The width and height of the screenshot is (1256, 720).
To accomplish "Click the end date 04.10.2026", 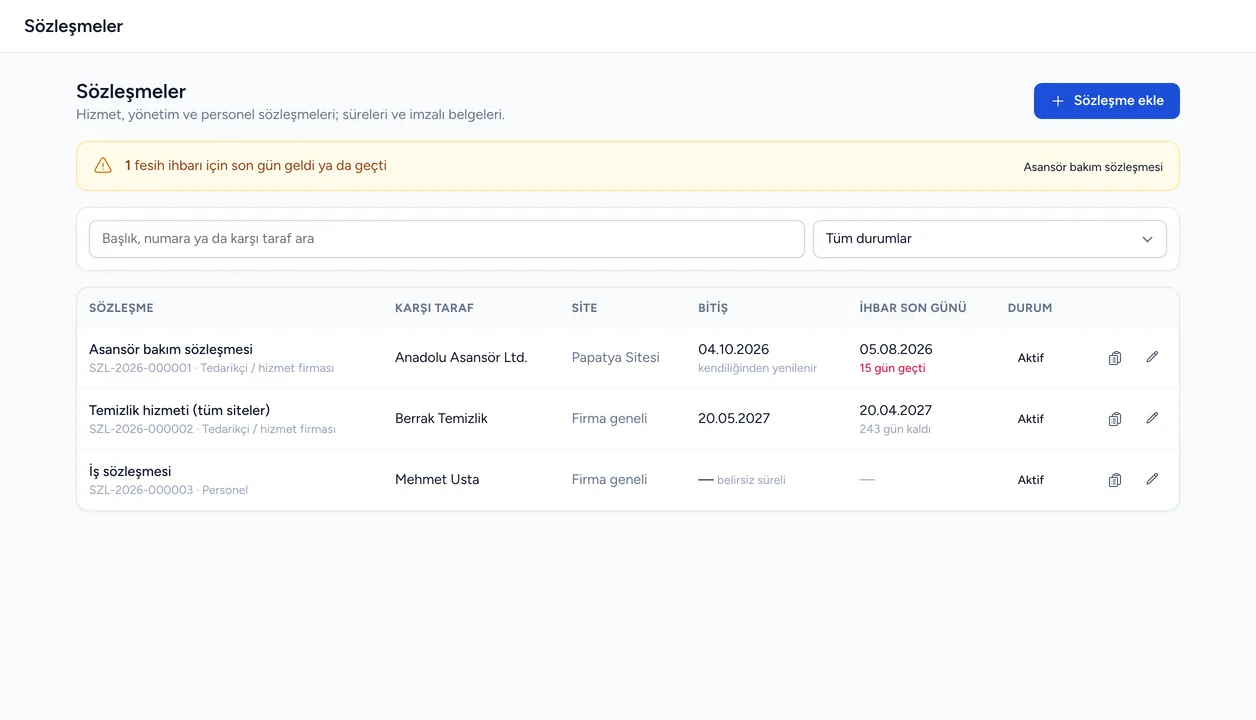I will 734,349.
